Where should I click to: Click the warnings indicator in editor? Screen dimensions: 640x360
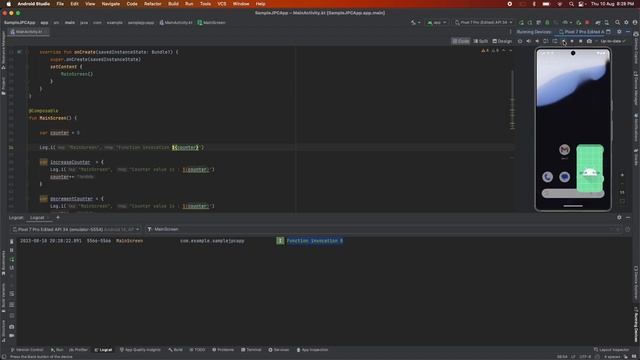[485, 51]
